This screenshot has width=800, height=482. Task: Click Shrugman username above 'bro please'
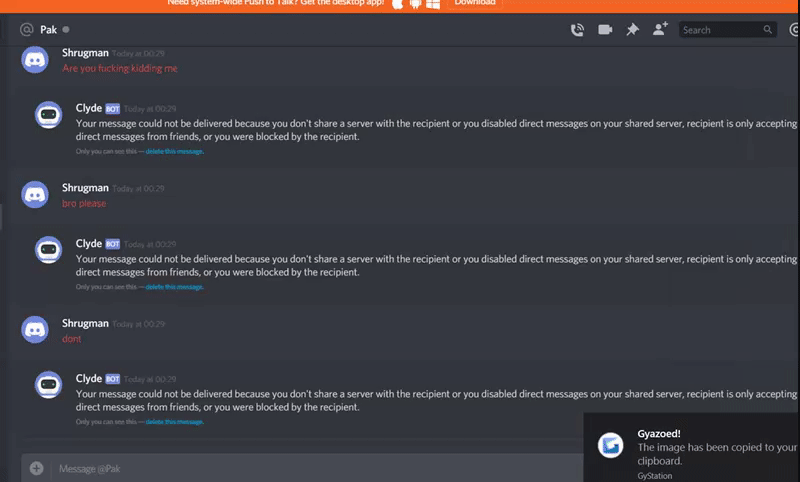point(85,188)
